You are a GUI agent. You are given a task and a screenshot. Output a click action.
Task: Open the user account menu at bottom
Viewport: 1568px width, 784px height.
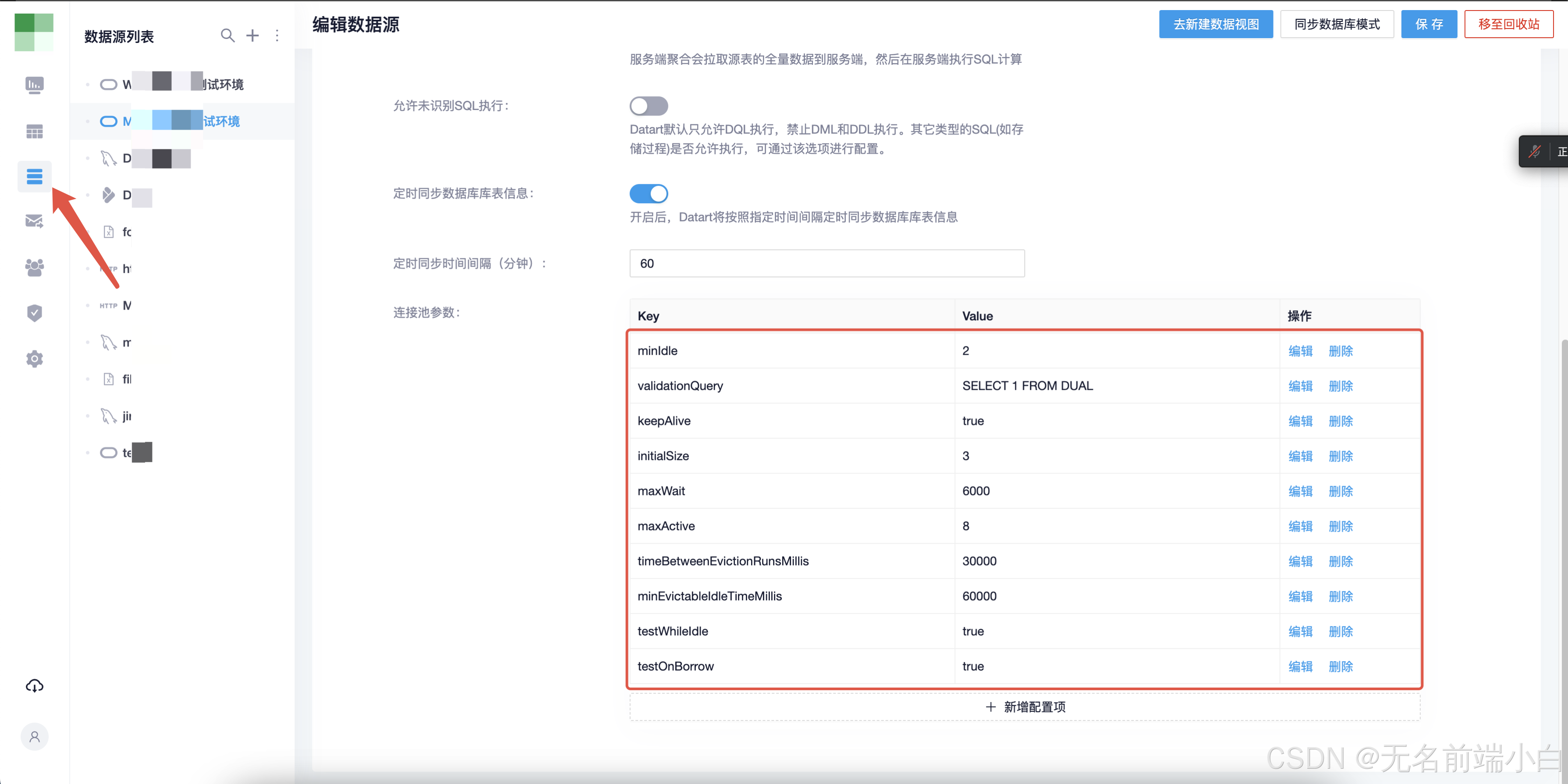pos(34,737)
